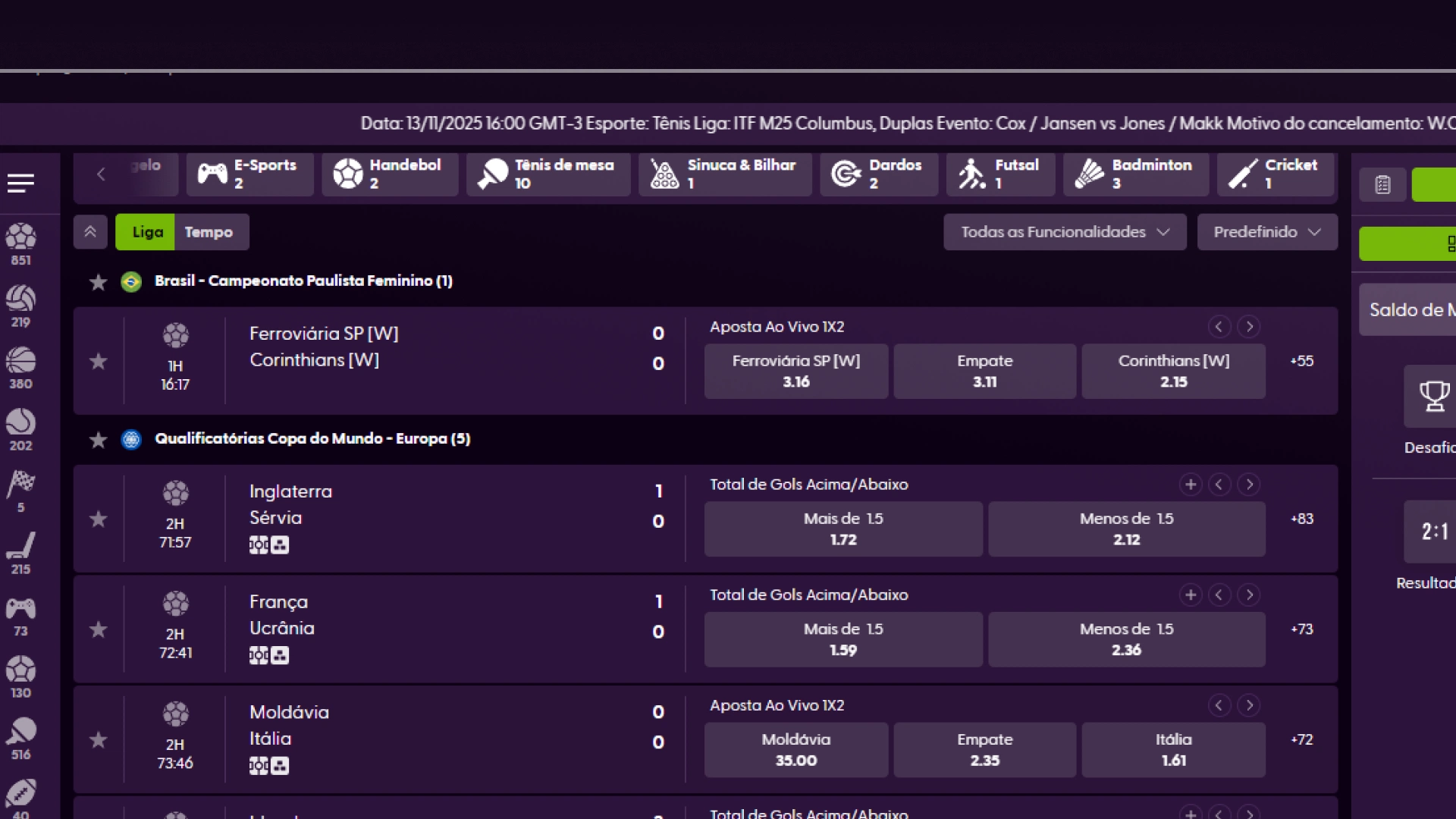The image size is (1456, 819).
Task: Bet on Empate at odds 3.11
Action: pyautogui.click(x=984, y=371)
